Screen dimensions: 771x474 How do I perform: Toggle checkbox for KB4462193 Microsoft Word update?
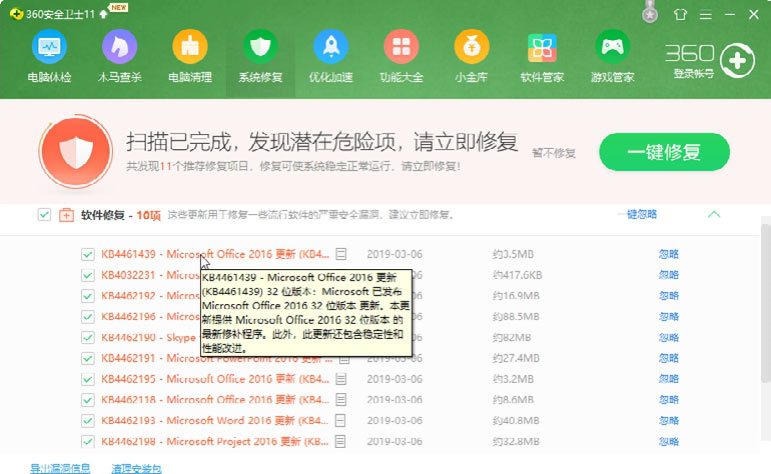[88, 420]
